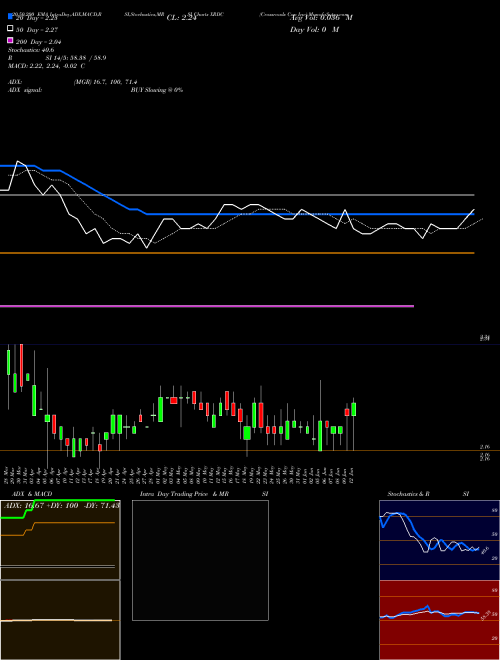Click the 'ADX signal:' label
This screenshot has width=500, height=660.
point(25,90)
